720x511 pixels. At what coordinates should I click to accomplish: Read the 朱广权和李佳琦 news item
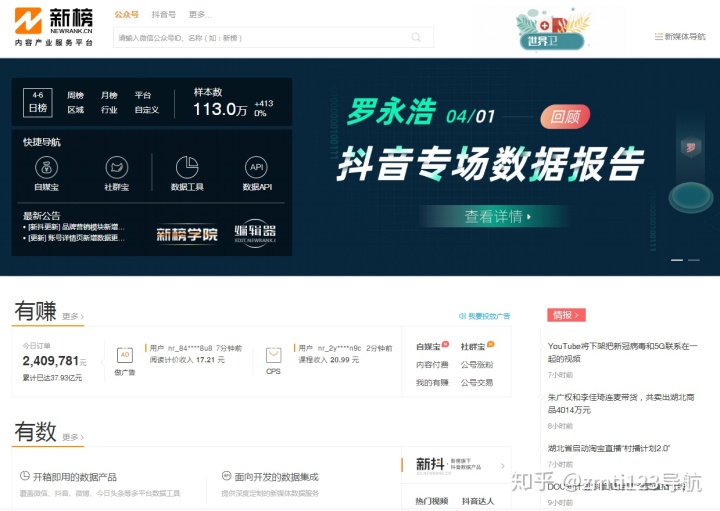(x=621, y=404)
